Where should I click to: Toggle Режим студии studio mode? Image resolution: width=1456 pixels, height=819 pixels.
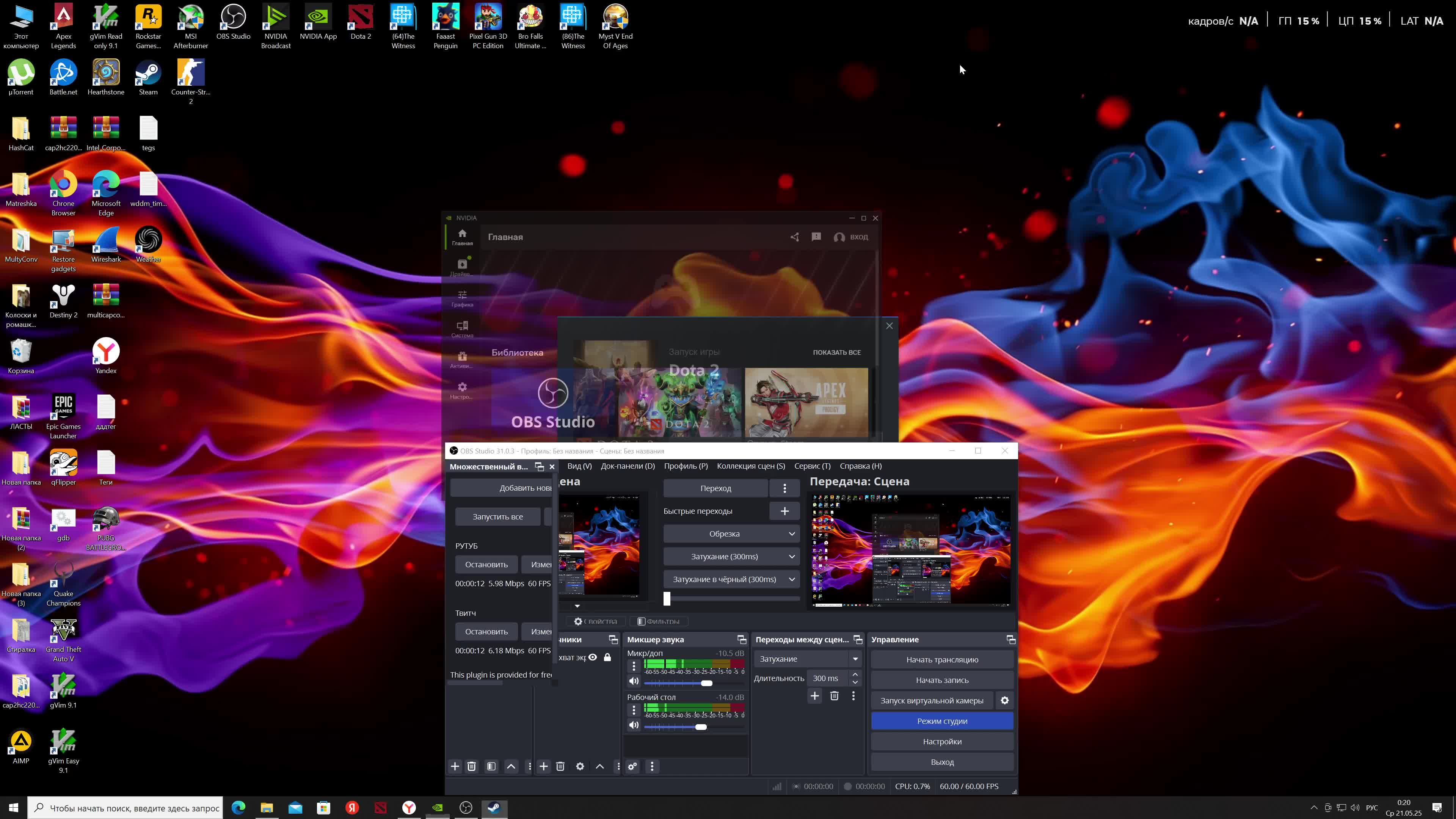[942, 721]
